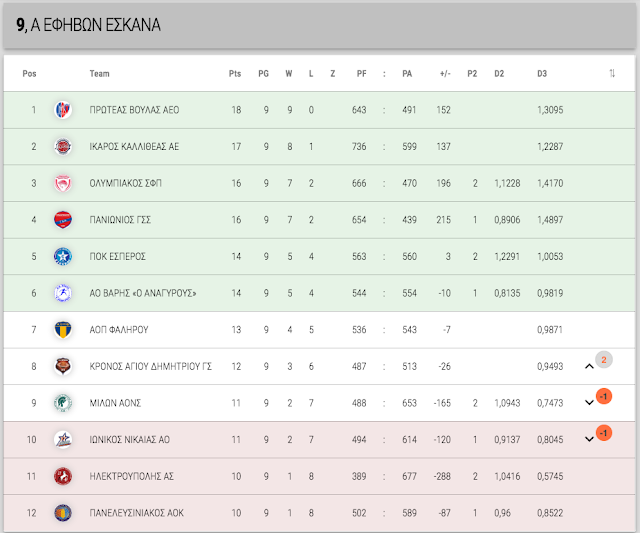Open the ΜΙΛΩΝ ΑΟΝΣ team link
Viewport: 640px width, 533px height.
point(115,403)
